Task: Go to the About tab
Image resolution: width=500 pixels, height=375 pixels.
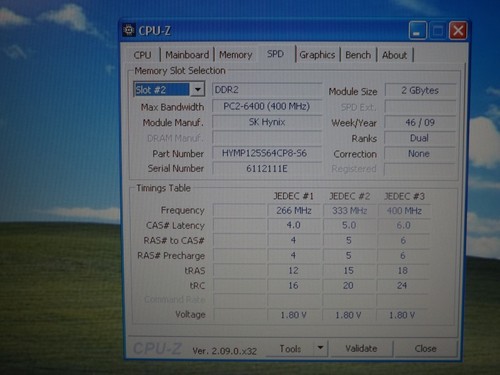Action: 395,55
